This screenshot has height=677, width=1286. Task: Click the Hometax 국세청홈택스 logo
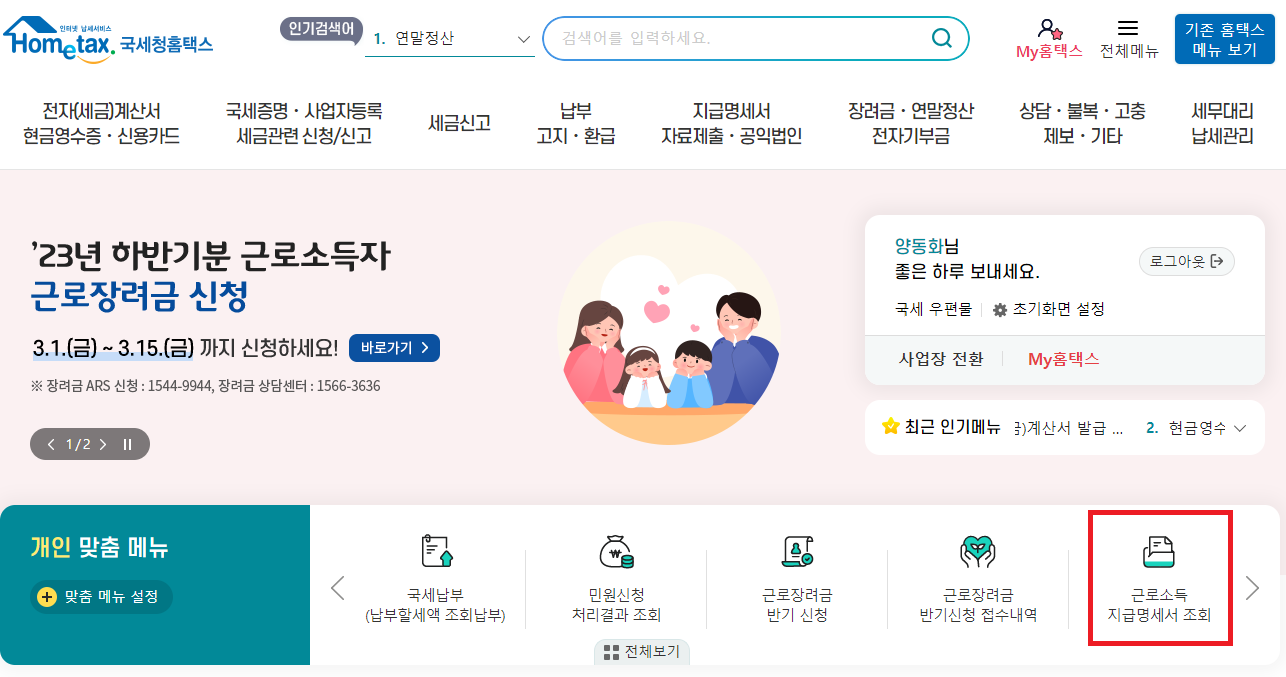click(x=108, y=40)
